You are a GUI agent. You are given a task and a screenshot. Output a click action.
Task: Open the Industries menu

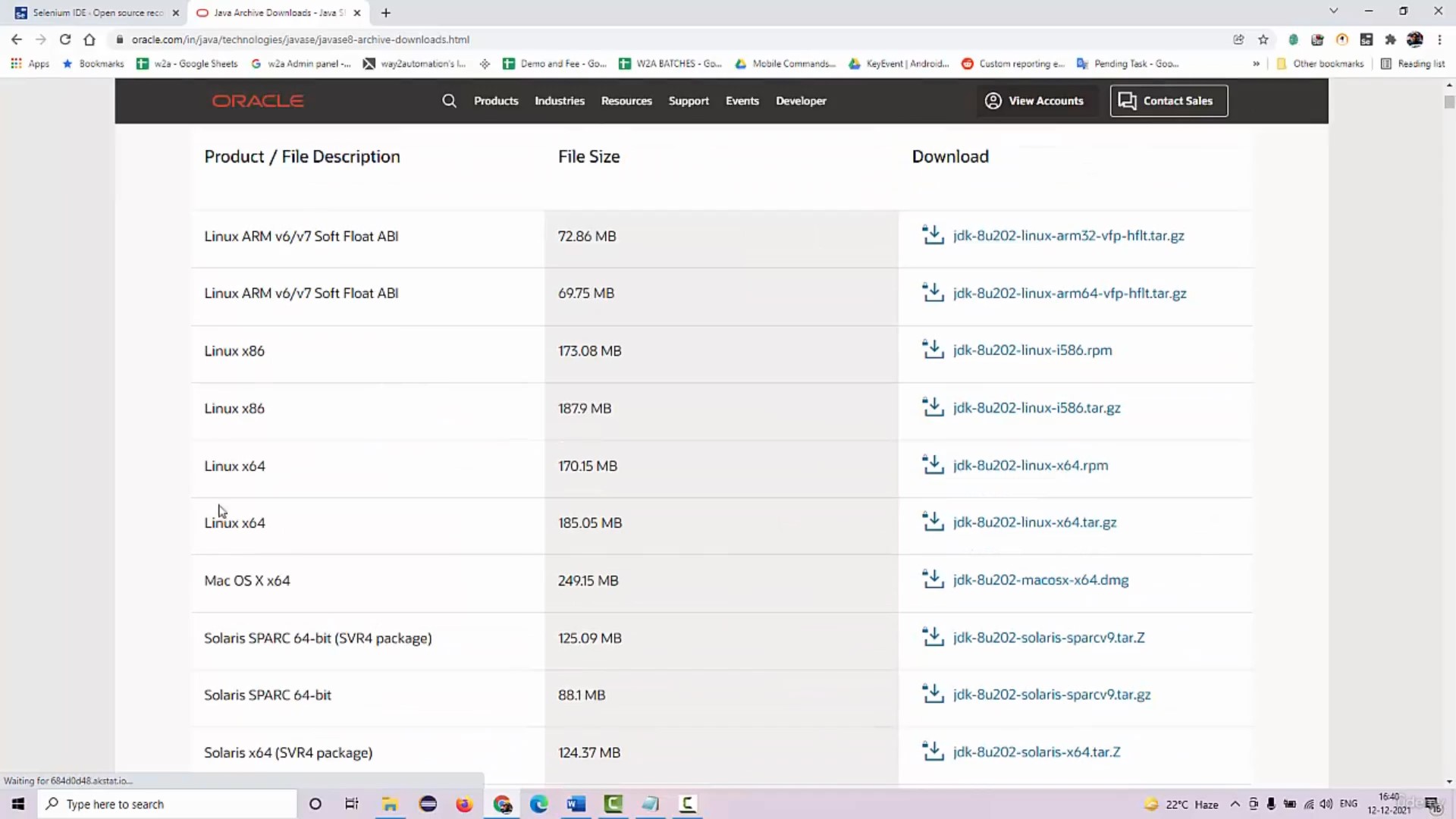(x=560, y=101)
